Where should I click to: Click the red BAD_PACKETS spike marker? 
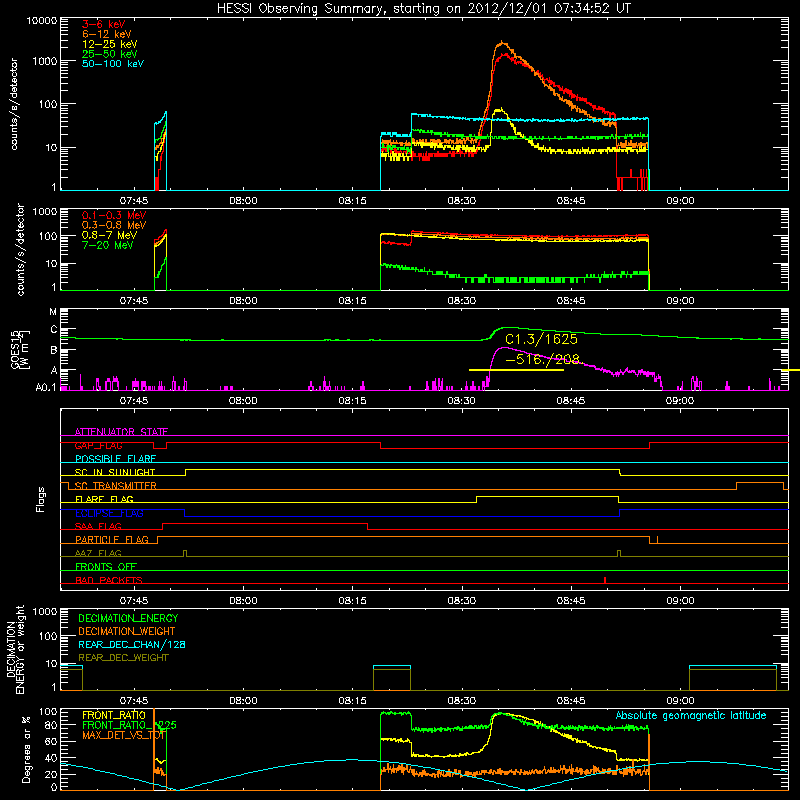point(605,580)
